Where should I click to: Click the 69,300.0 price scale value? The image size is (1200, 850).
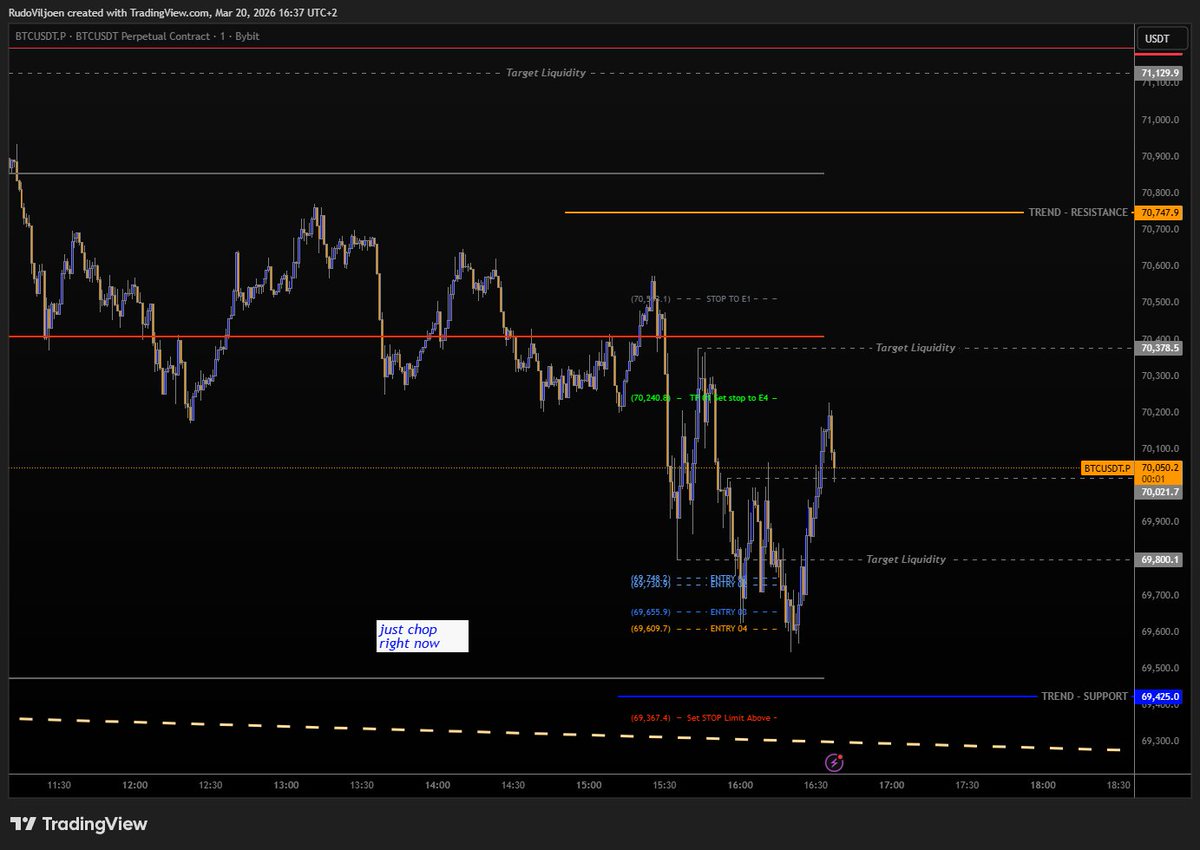(x=1160, y=741)
